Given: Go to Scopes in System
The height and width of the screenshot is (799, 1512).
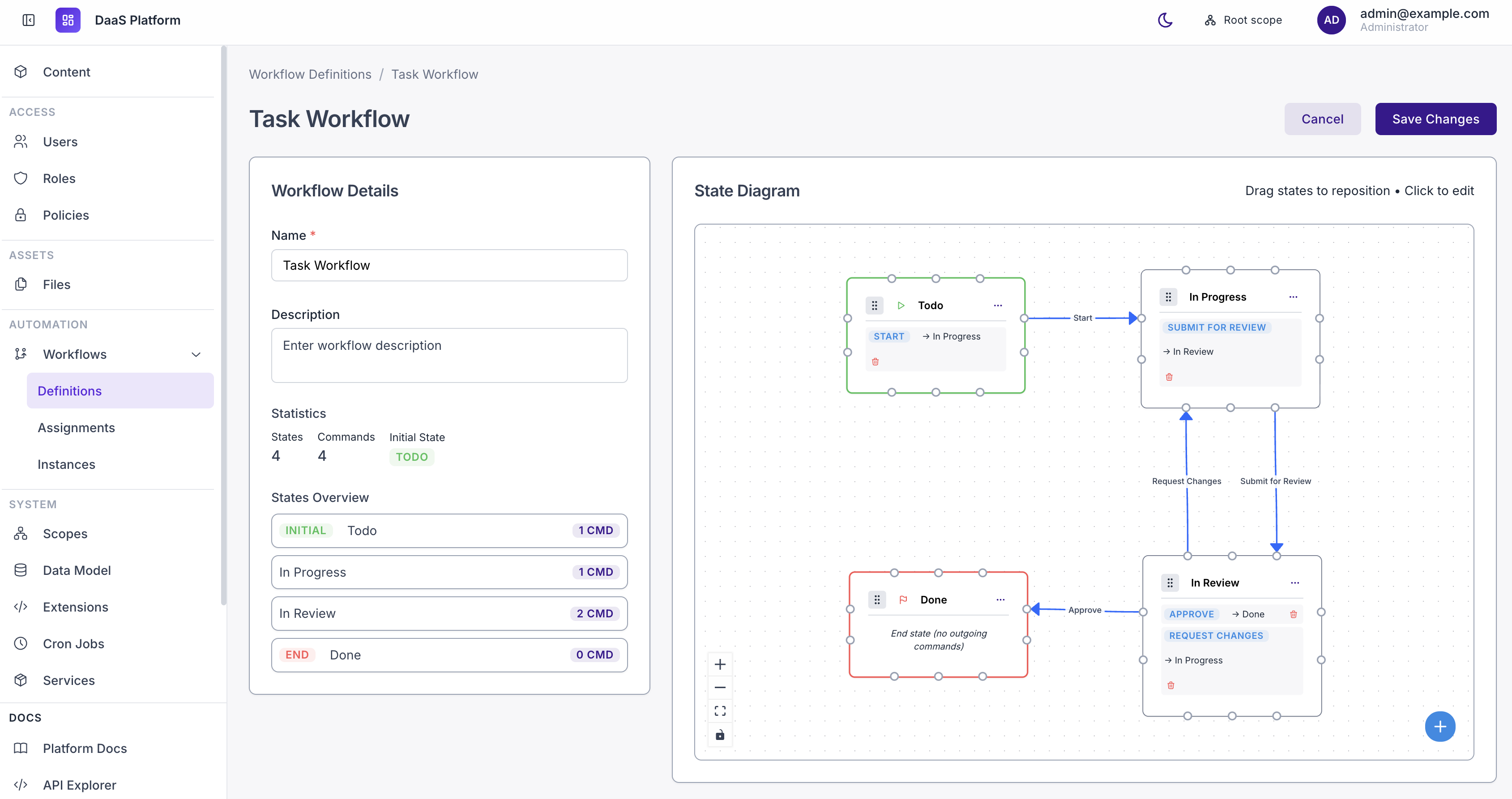Looking at the screenshot, I should coord(108,533).
